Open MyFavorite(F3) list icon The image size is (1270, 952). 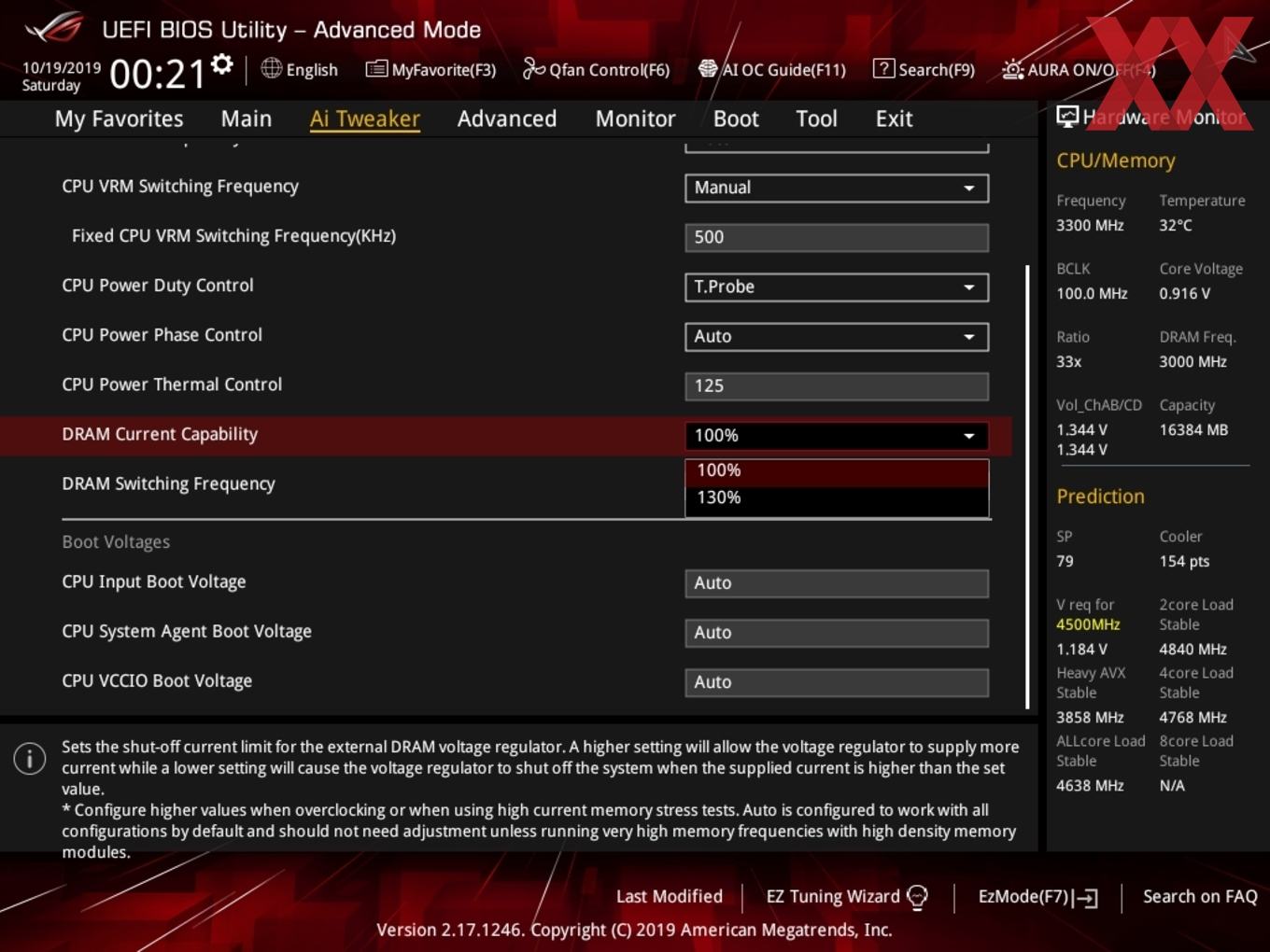[376, 68]
